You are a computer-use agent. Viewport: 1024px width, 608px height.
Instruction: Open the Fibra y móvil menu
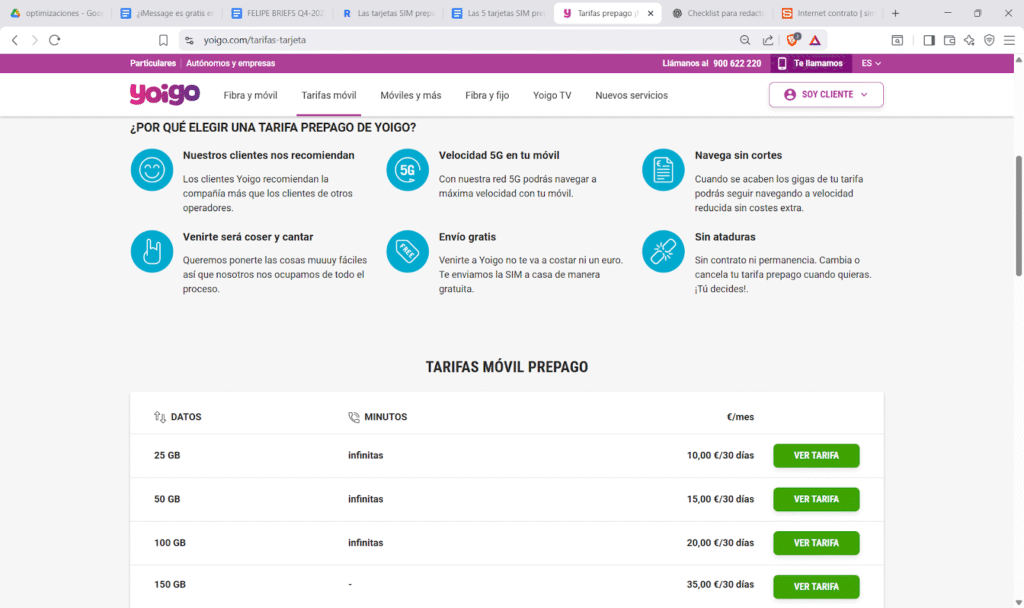pos(250,95)
